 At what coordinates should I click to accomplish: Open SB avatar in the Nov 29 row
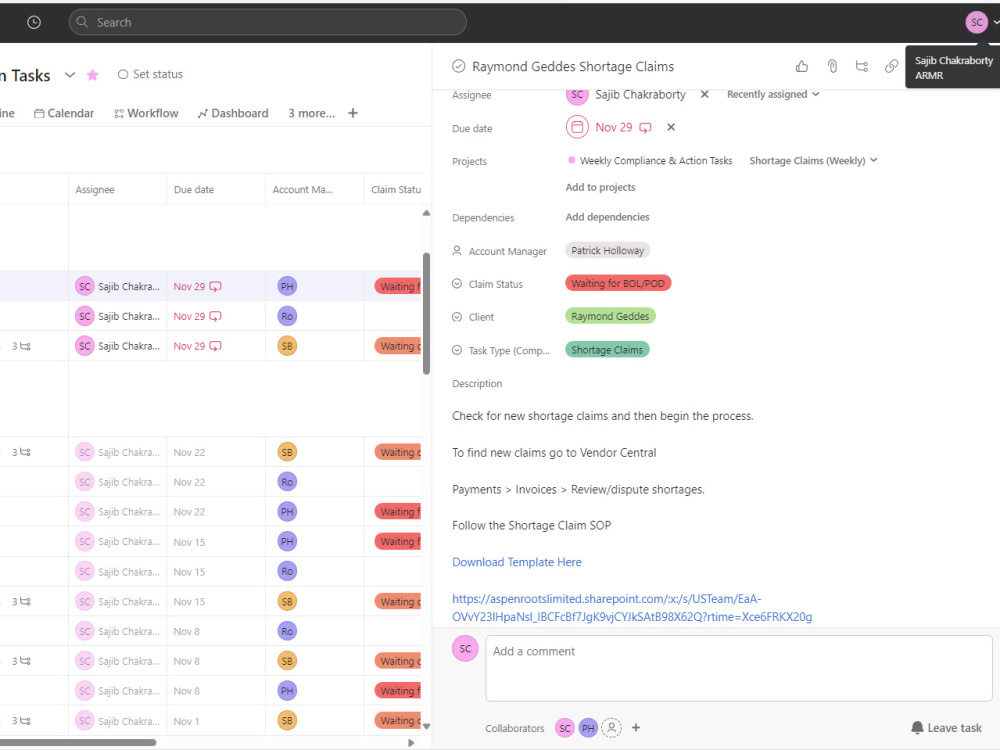pos(287,346)
